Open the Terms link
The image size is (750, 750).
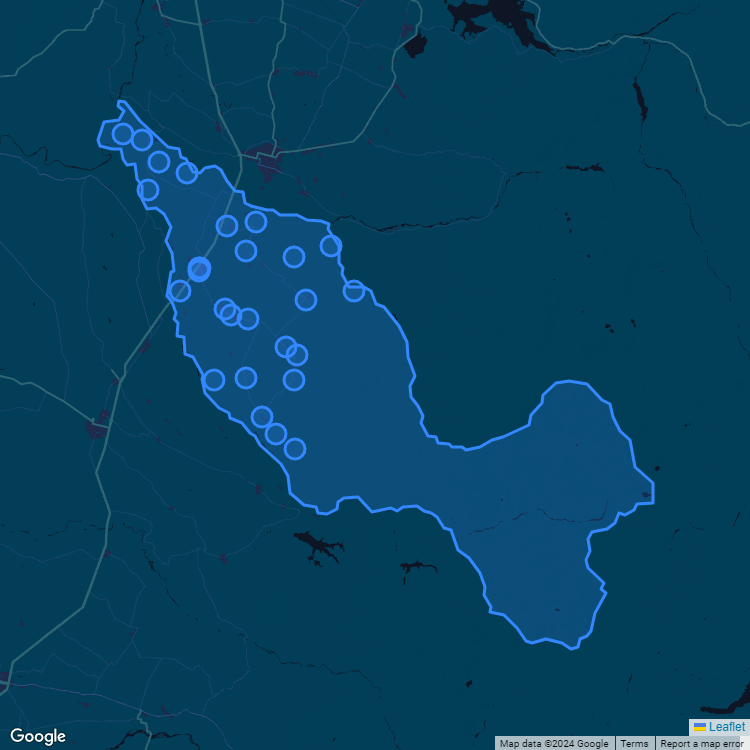point(634,743)
